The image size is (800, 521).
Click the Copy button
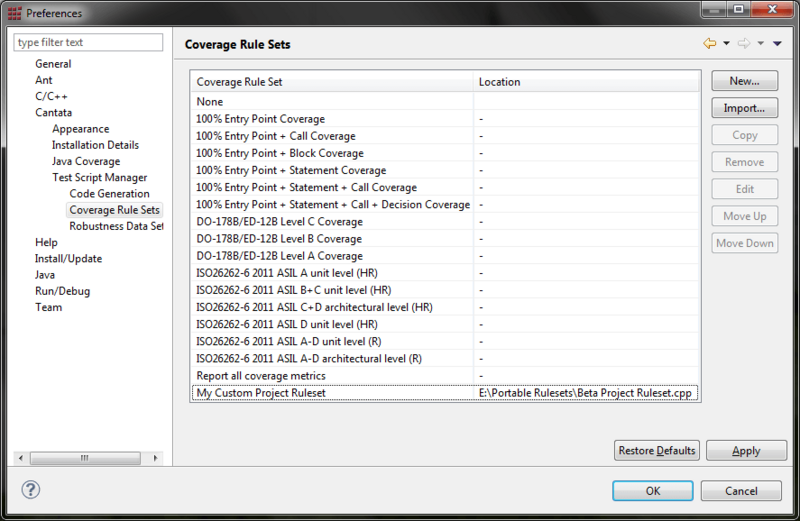744,135
